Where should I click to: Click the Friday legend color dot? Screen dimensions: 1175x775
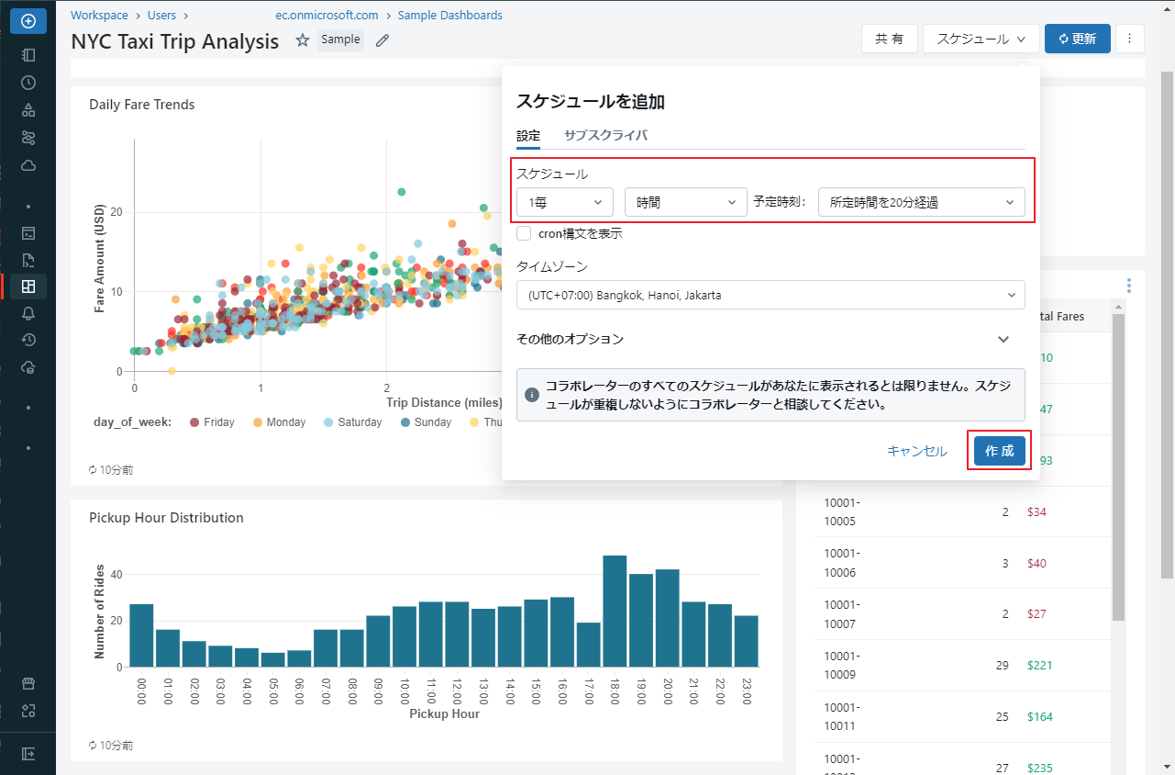click(194, 422)
